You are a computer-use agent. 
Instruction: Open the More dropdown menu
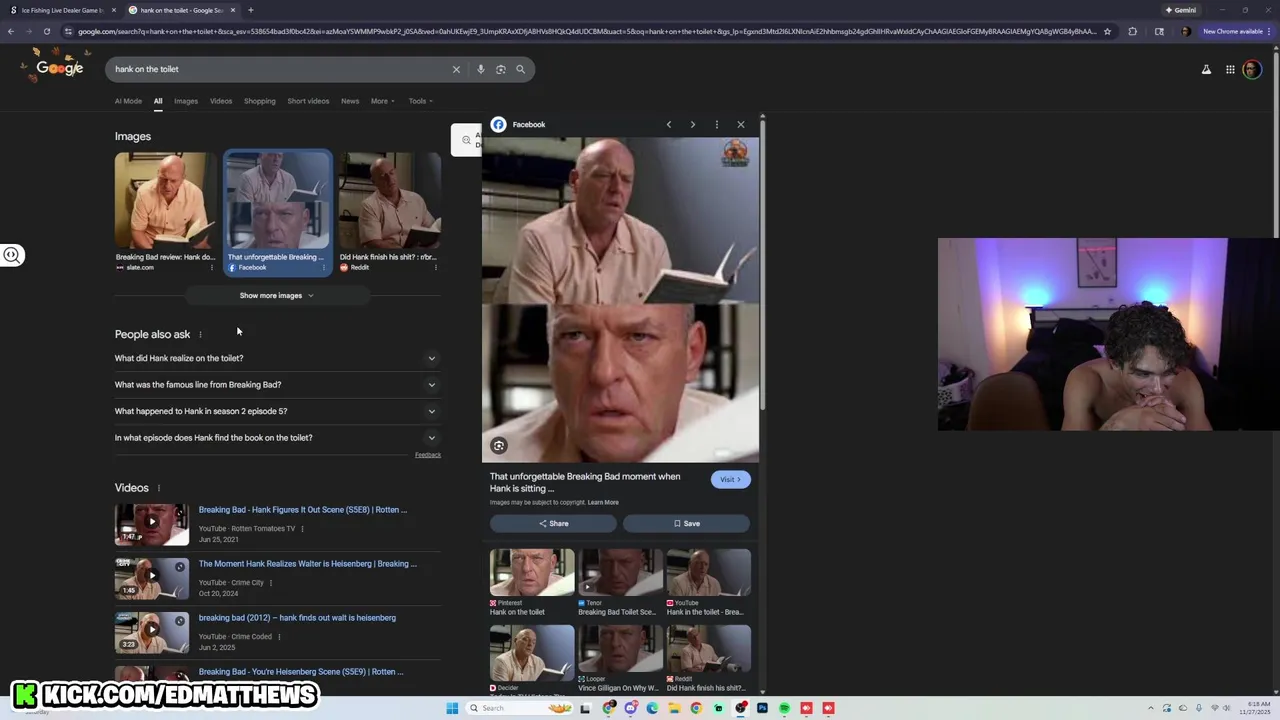coord(382,101)
